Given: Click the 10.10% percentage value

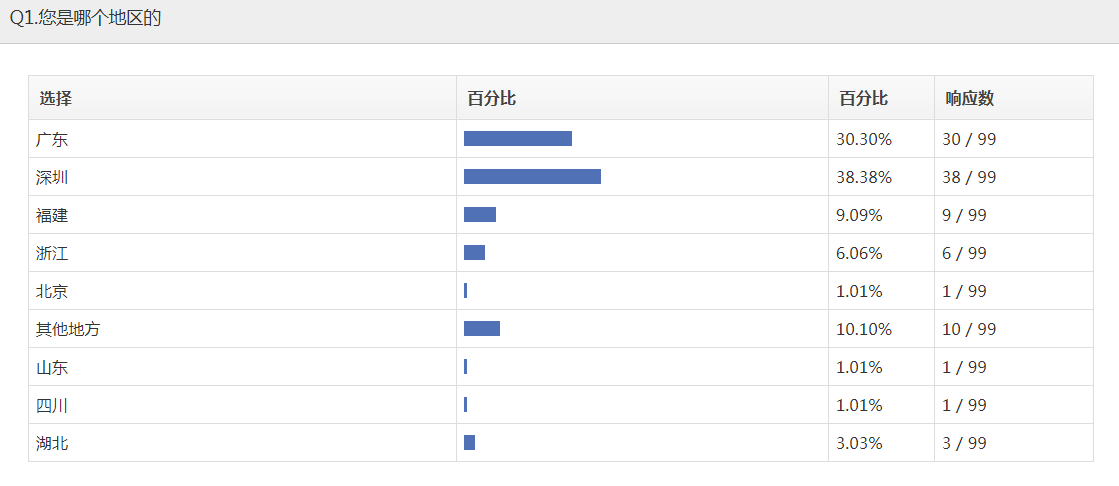Looking at the screenshot, I should coord(864,329).
